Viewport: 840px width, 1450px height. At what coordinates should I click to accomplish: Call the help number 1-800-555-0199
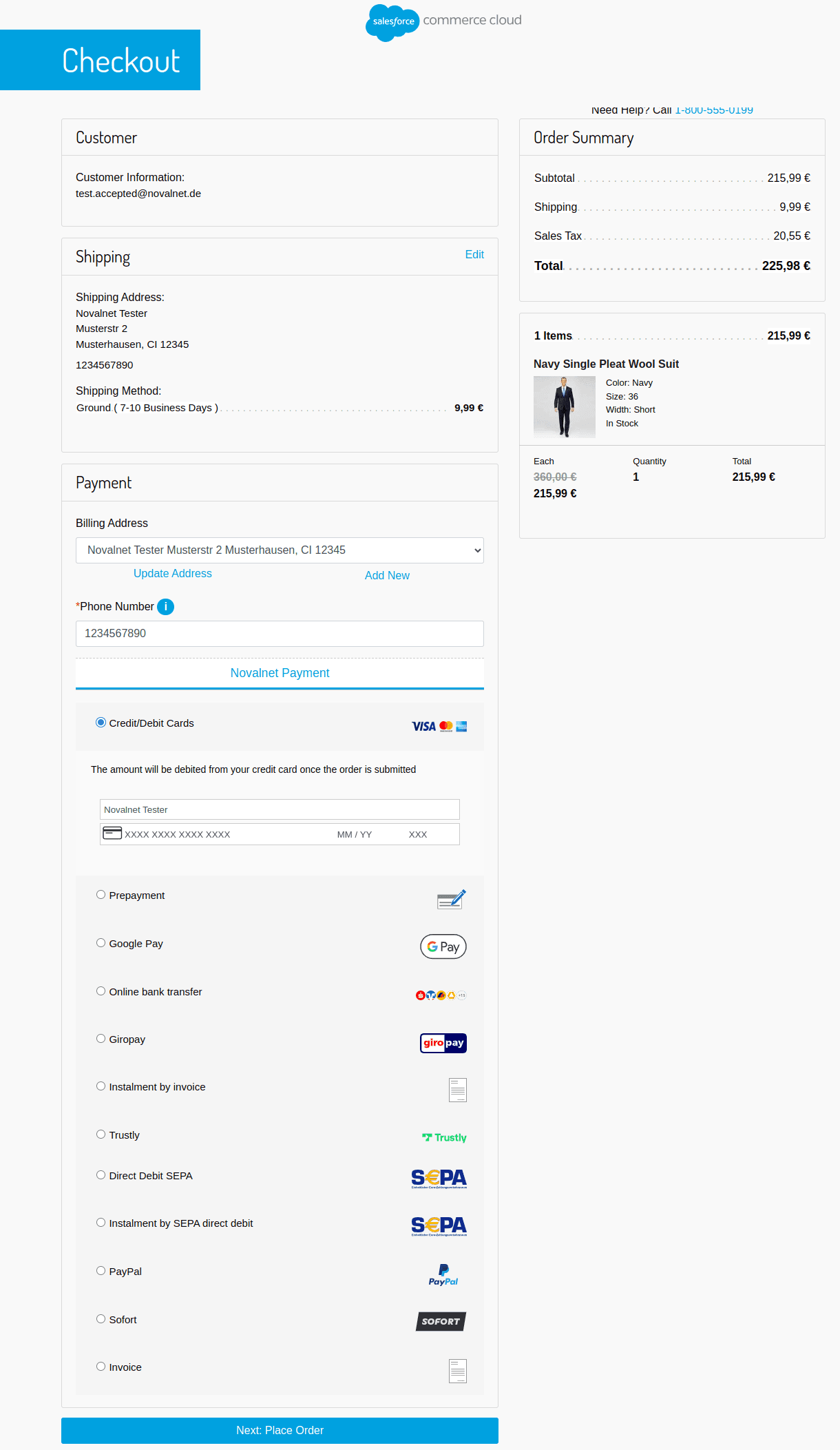(714, 110)
